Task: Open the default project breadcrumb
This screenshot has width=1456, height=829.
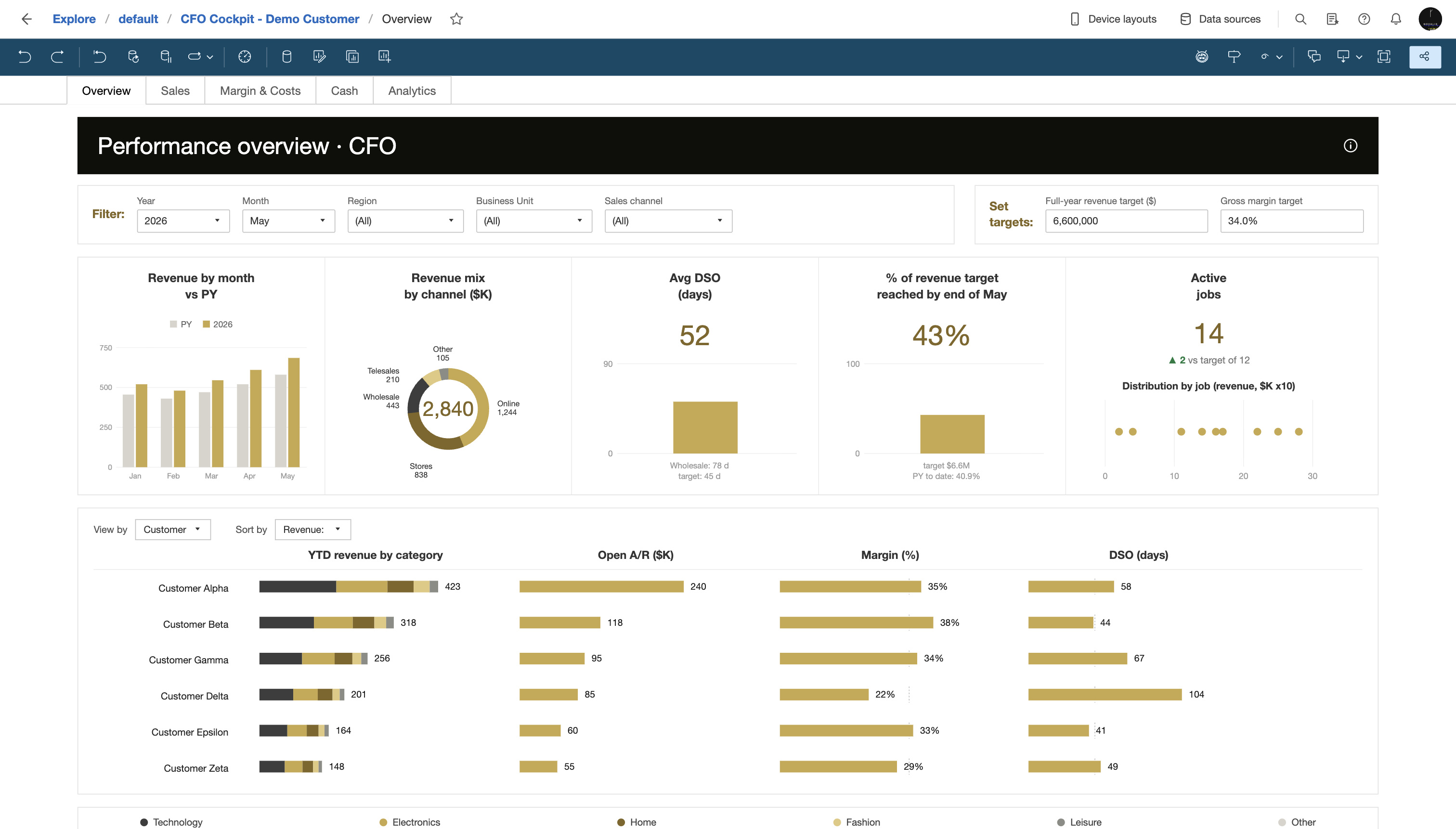Action: tap(138, 19)
